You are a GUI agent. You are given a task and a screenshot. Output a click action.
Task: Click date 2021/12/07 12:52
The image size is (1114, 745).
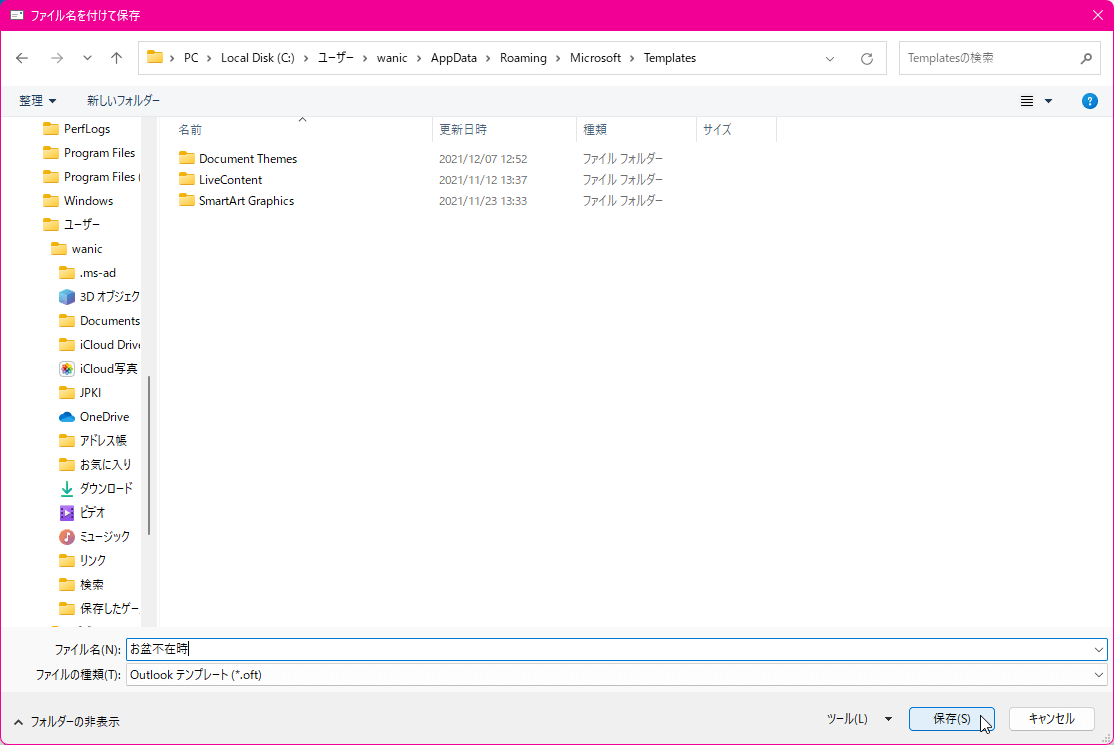click(483, 158)
